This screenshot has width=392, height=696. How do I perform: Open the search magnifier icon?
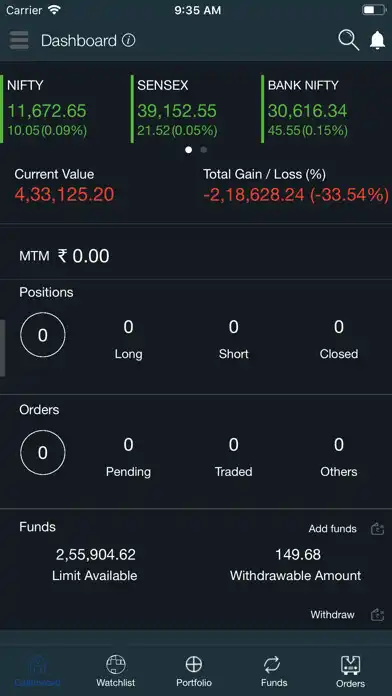(348, 40)
